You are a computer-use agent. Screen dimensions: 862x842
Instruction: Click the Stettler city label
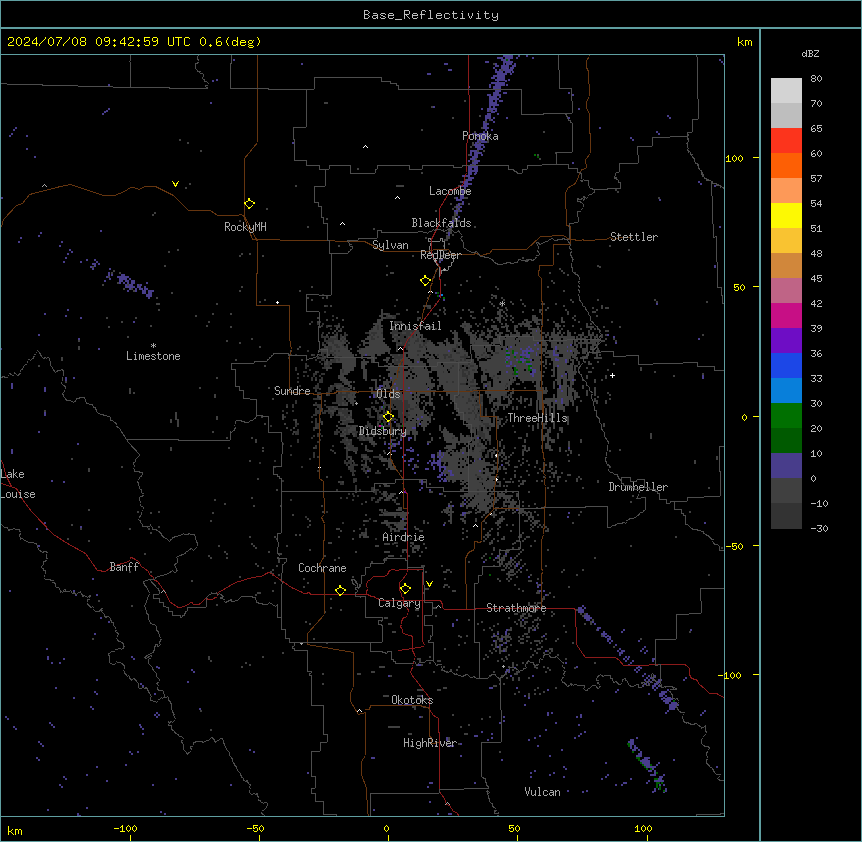(x=634, y=237)
